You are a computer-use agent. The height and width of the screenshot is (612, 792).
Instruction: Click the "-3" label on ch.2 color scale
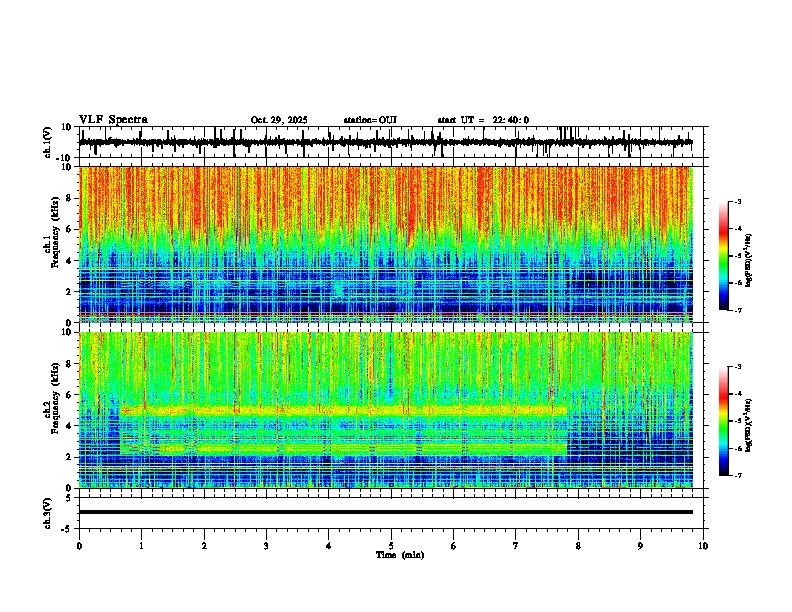tap(737, 367)
